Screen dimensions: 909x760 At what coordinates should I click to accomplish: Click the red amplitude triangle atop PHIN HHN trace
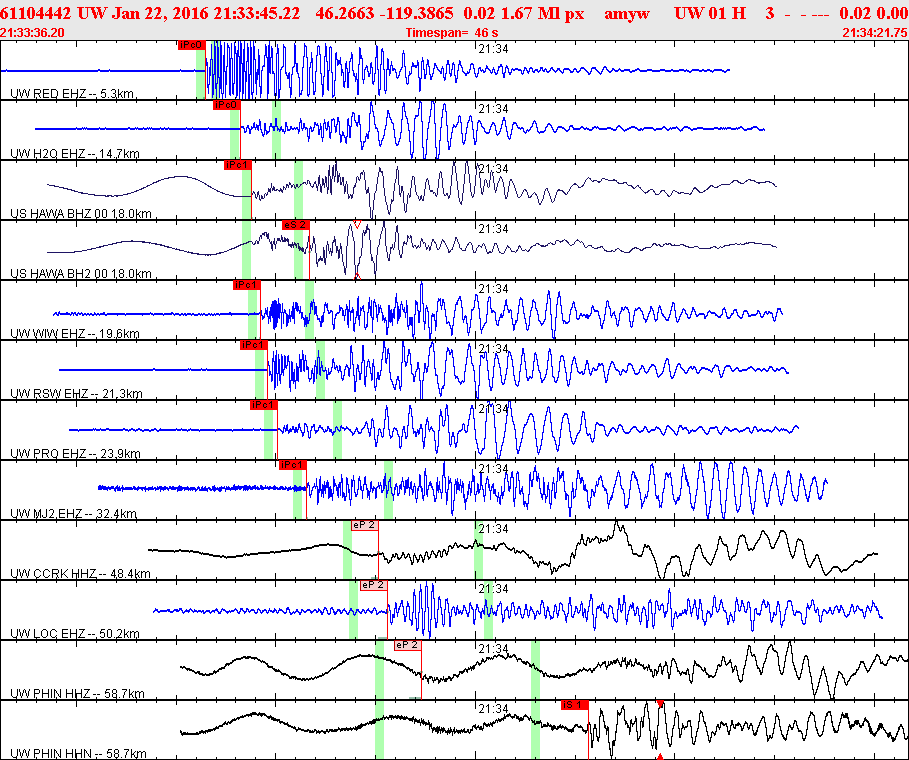click(x=660, y=704)
